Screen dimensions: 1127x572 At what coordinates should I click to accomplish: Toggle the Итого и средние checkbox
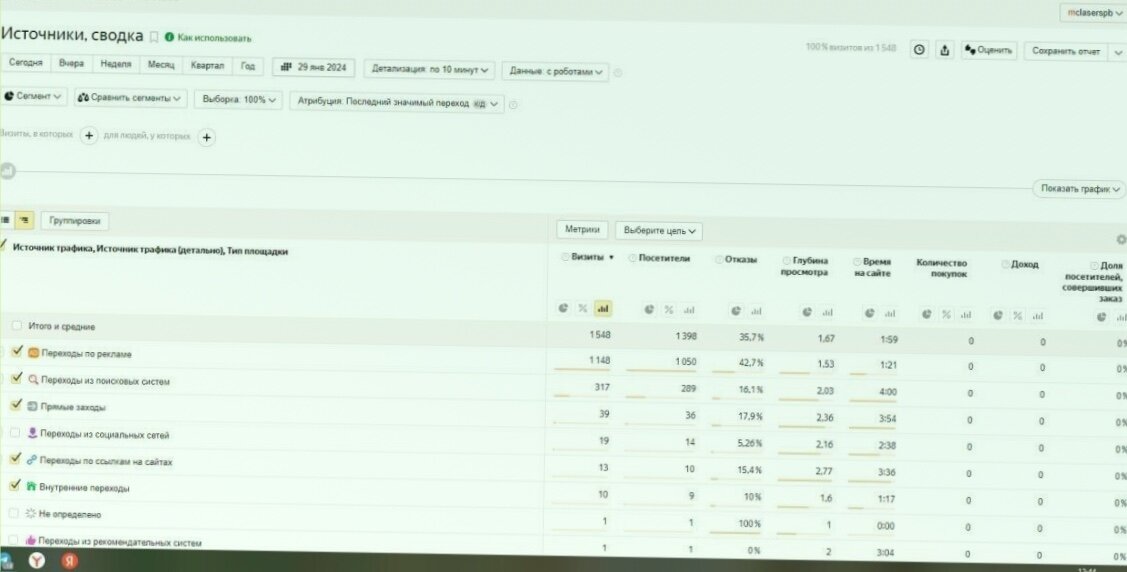coord(17,326)
